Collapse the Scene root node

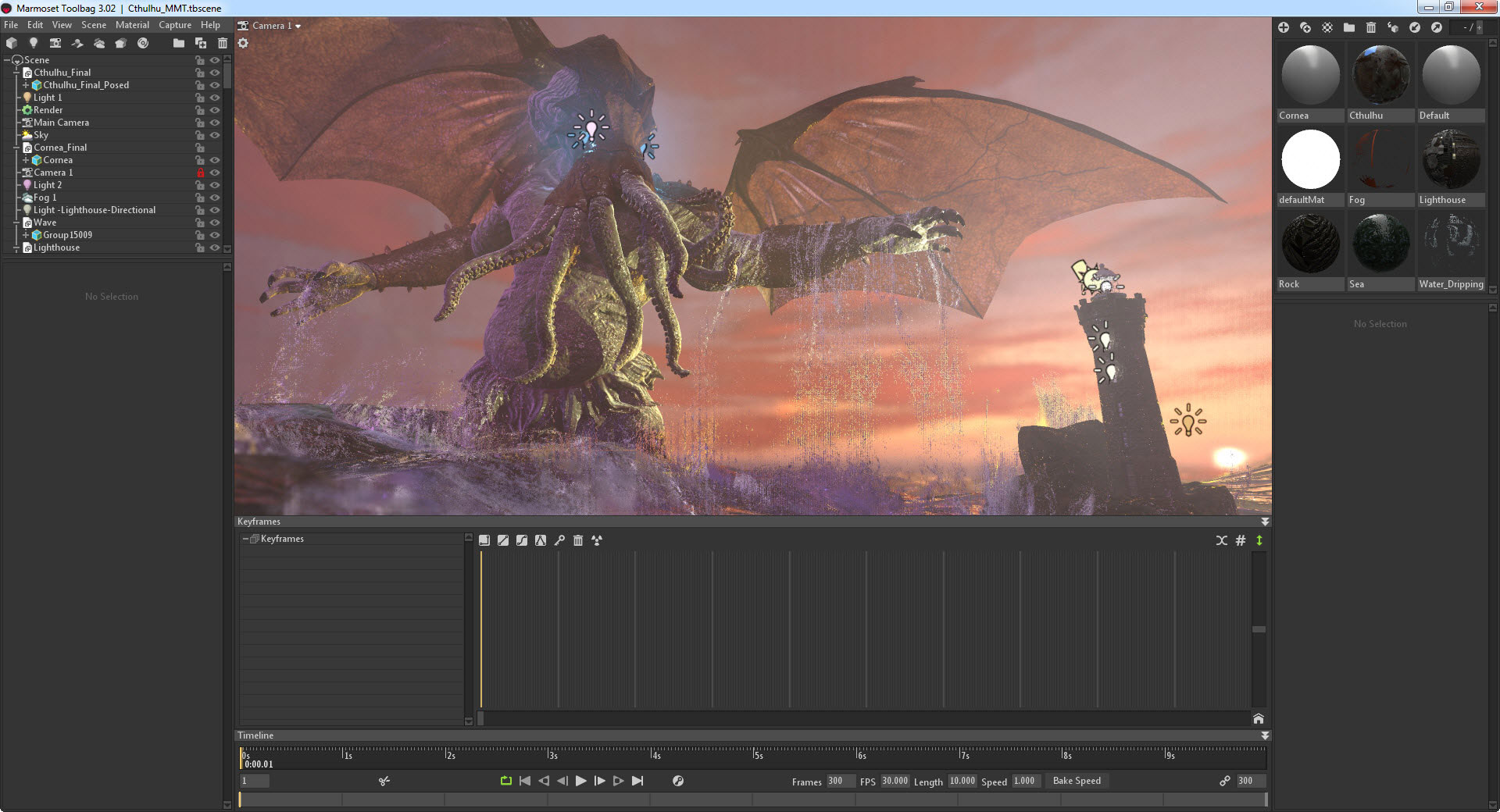[x=7, y=60]
